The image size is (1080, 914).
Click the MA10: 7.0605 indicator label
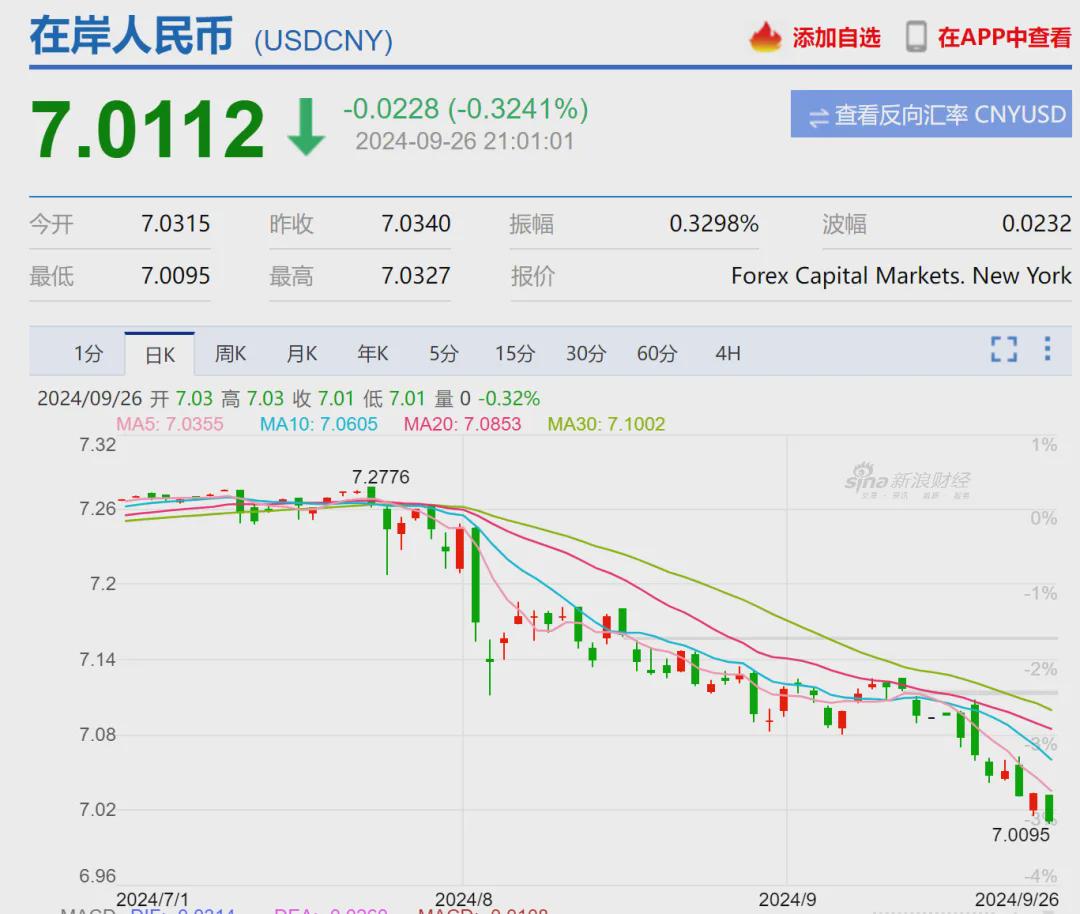pyautogui.click(x=318, y=424)
